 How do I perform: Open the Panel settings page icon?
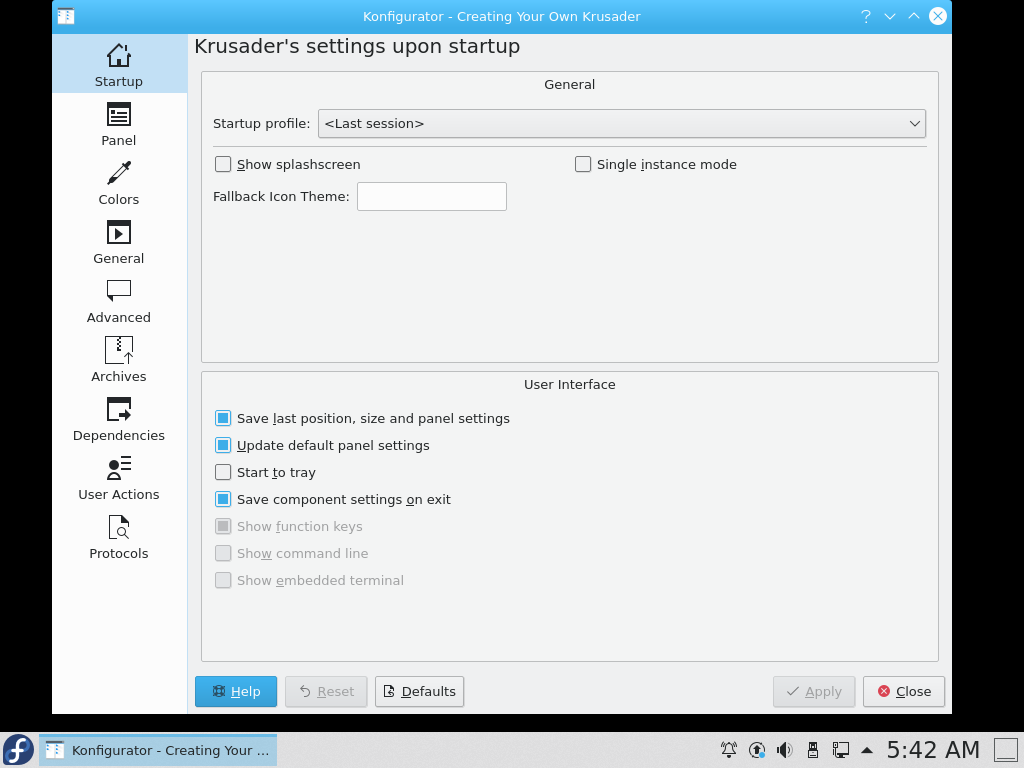pos(119,114)
